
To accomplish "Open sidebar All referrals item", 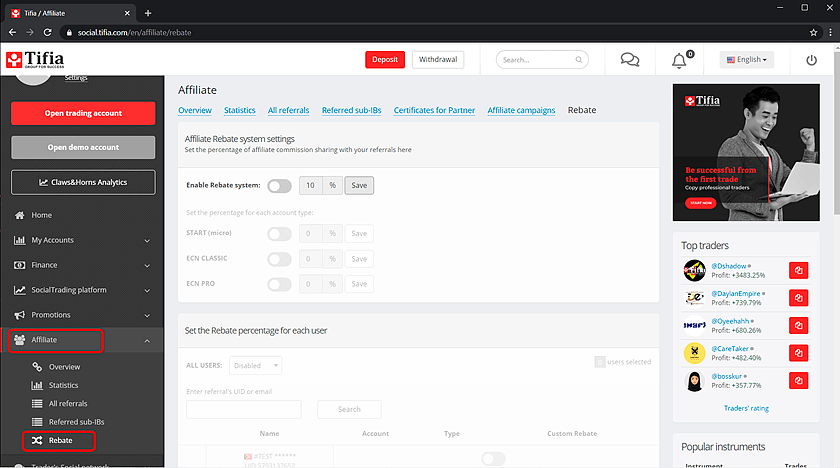I will click(68, 404).
